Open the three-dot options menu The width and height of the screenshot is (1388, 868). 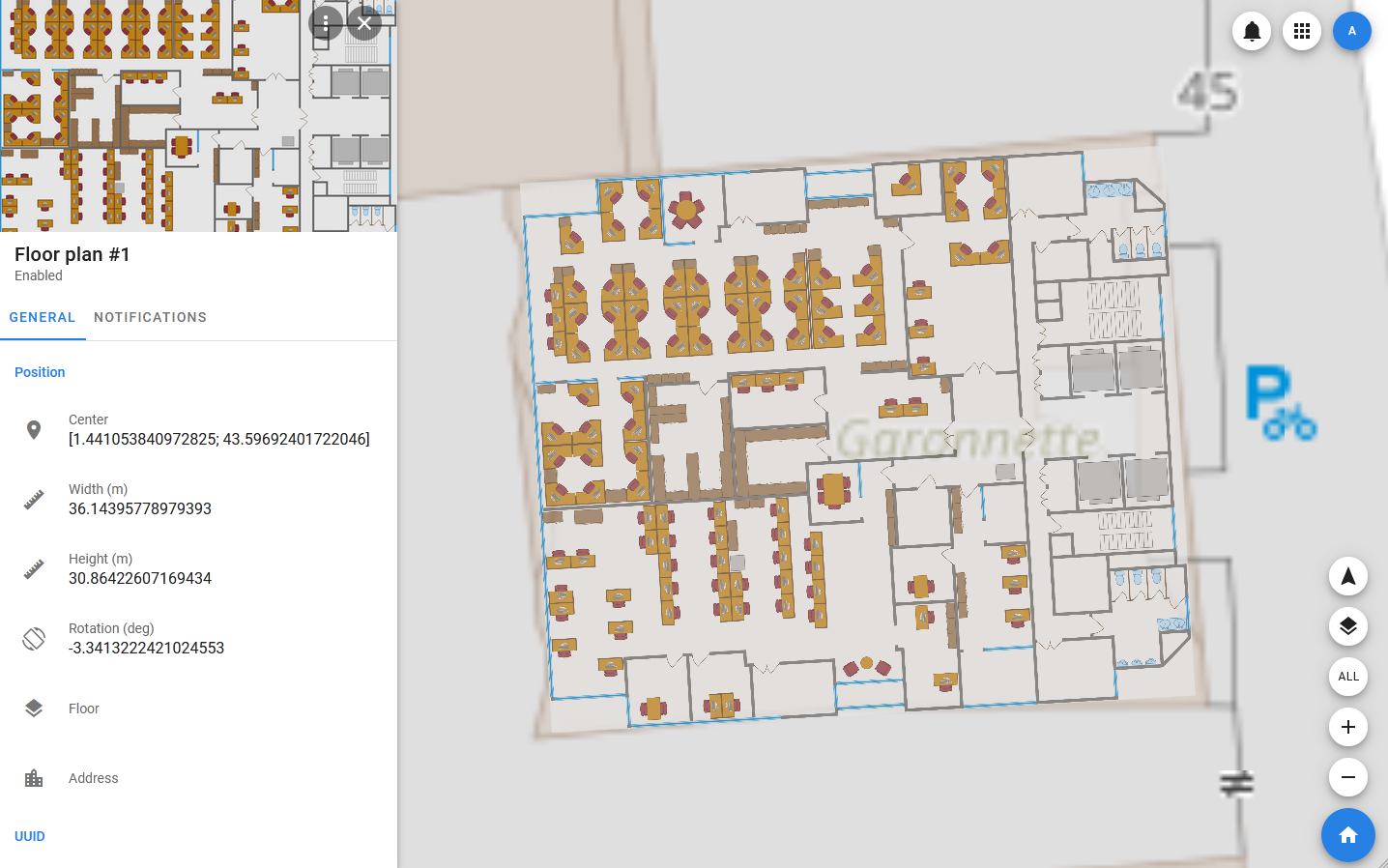(326, 23)
